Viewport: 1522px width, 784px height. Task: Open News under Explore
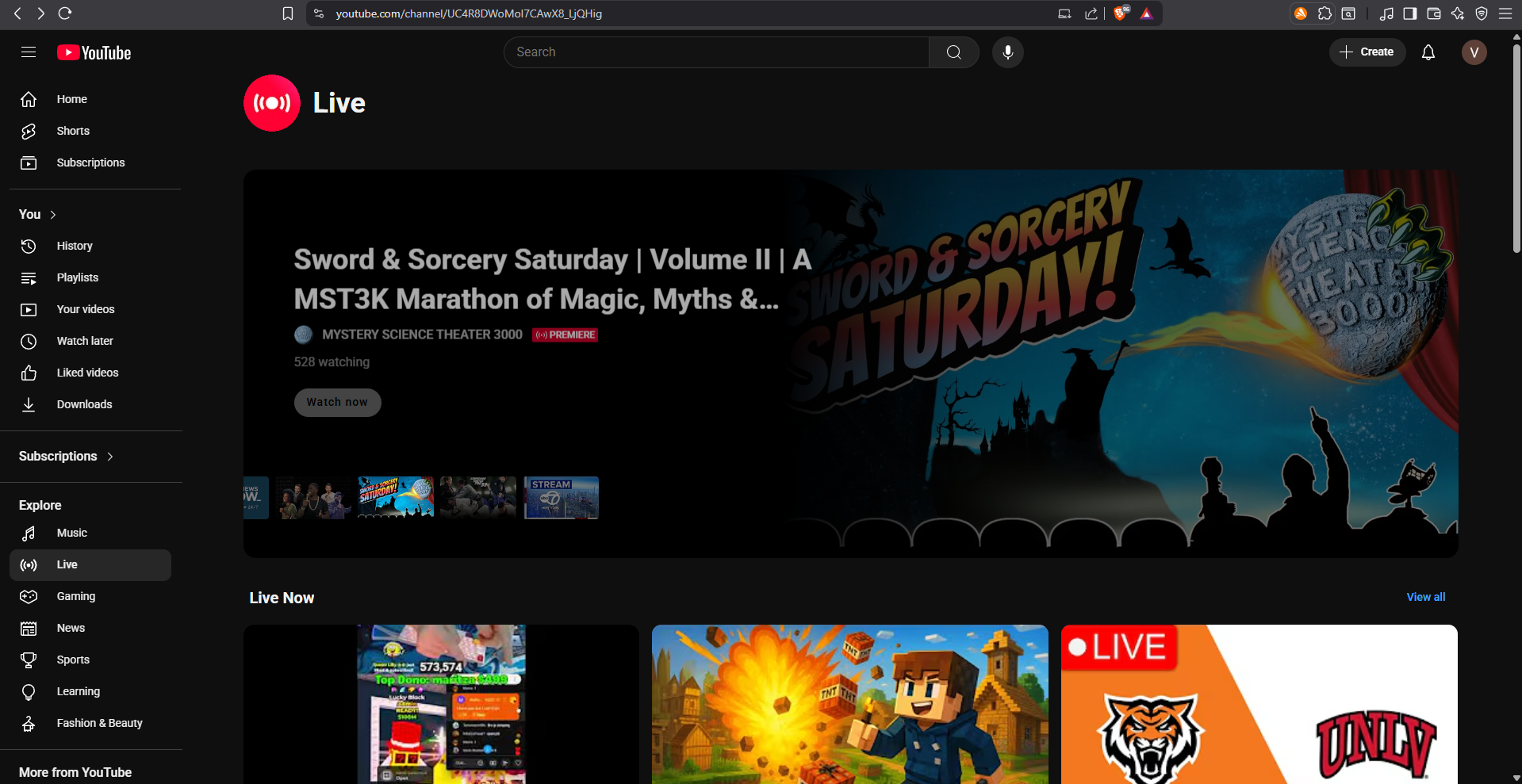tap(90, 628)
